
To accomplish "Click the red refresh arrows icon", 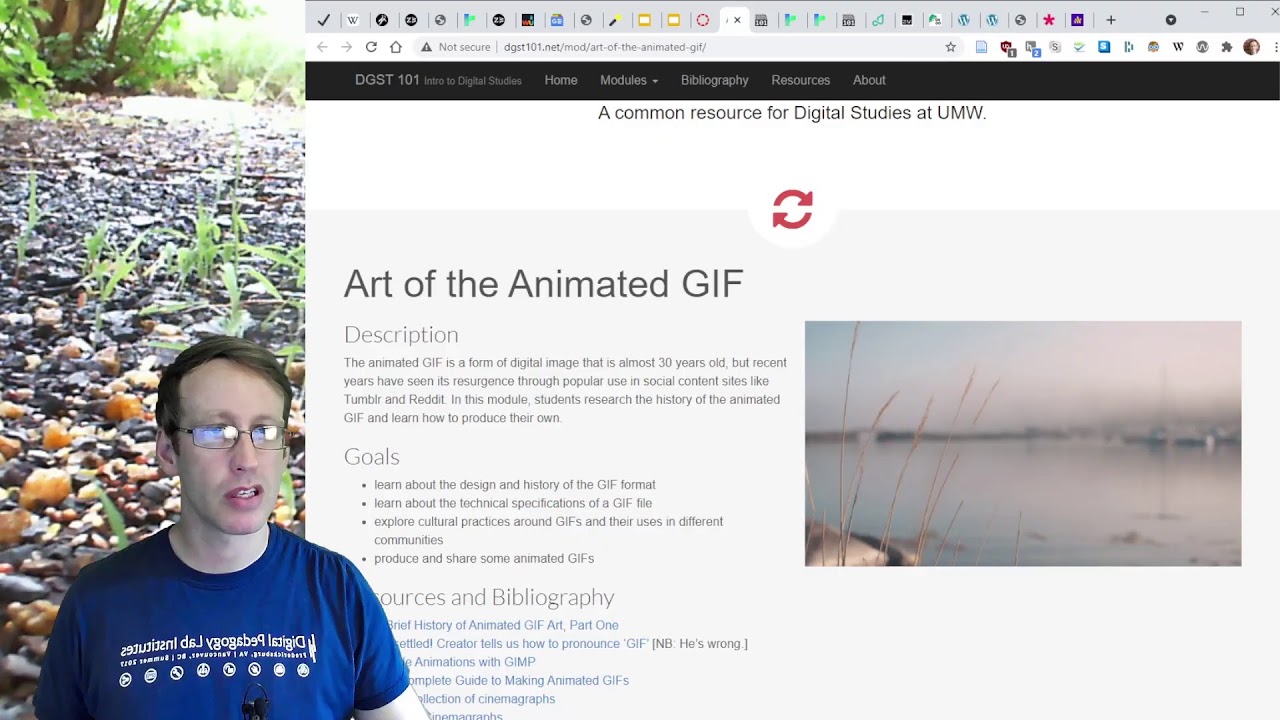I will (x=792, y=210).
